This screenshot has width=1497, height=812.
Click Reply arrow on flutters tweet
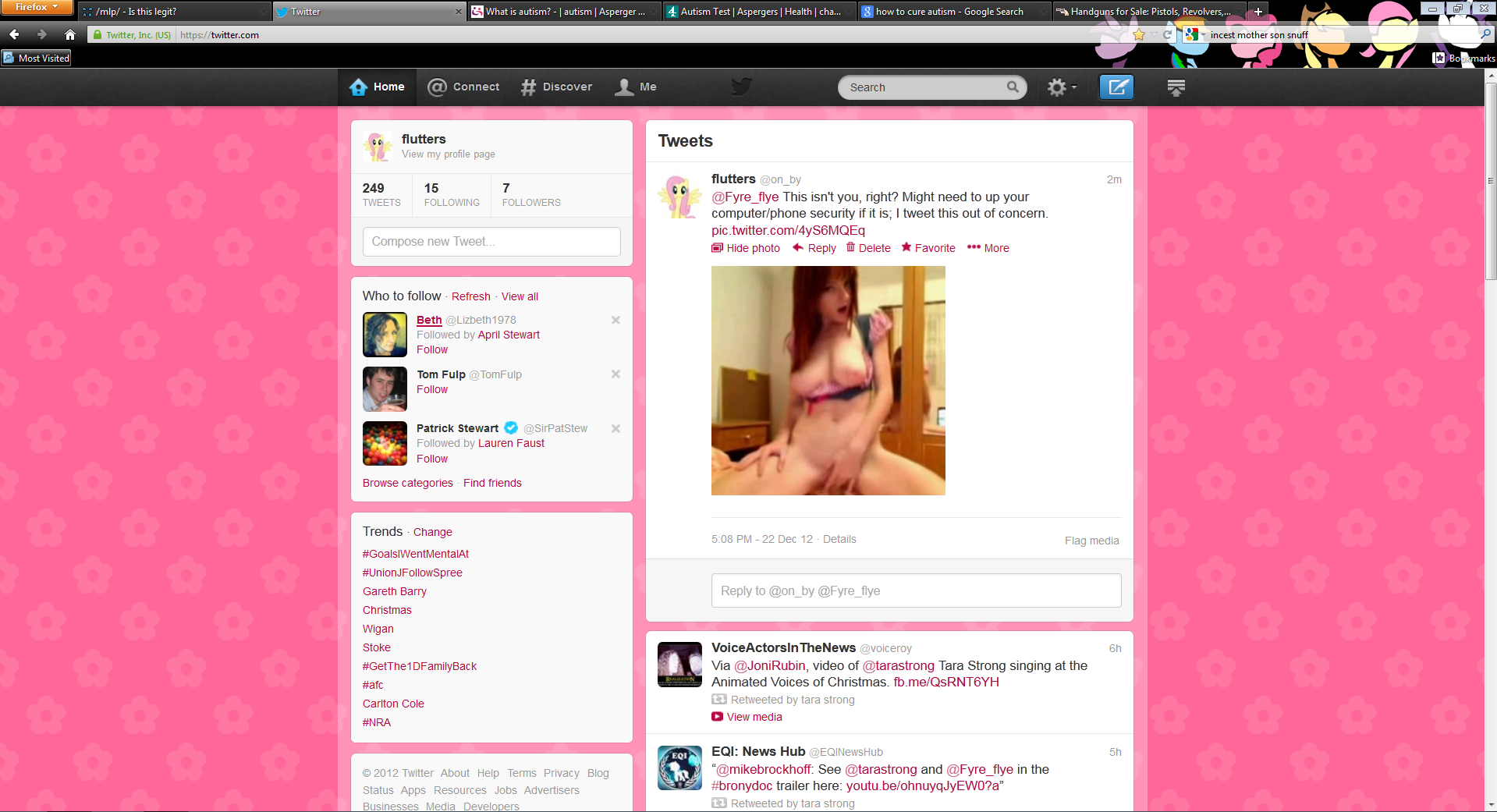click(x=798, y=247)
